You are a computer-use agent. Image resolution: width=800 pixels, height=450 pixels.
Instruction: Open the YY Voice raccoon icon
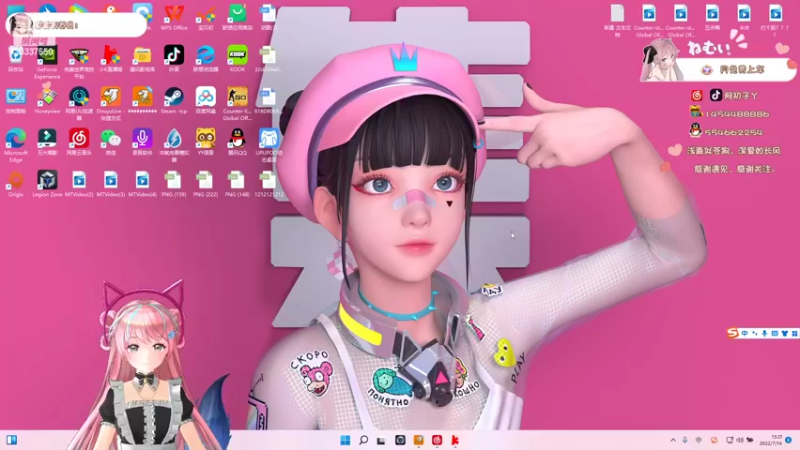tap(206, 142)
